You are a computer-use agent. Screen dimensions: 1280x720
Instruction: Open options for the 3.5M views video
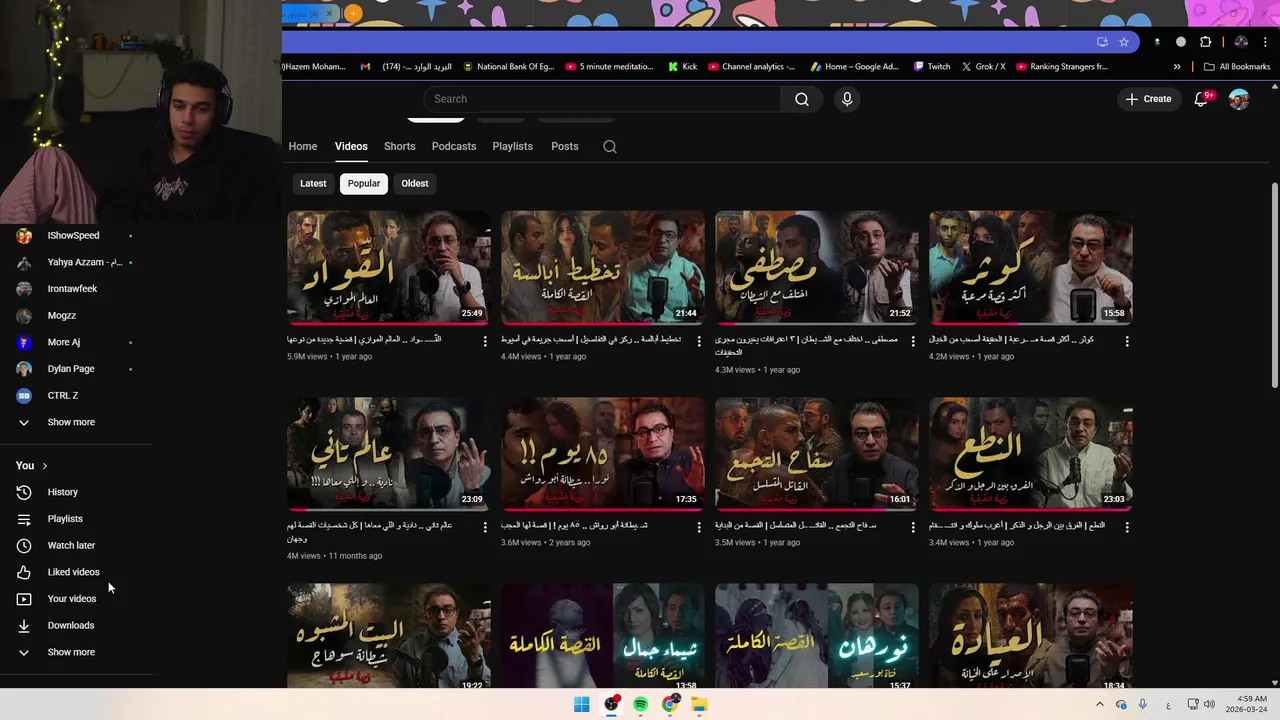tap(913, 527)
